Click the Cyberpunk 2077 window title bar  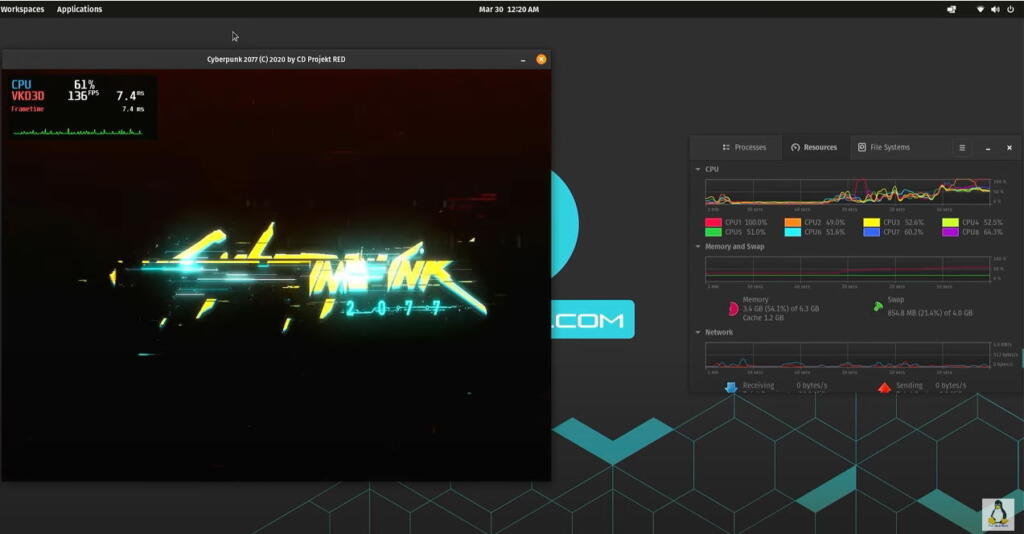tap(276, 59)
